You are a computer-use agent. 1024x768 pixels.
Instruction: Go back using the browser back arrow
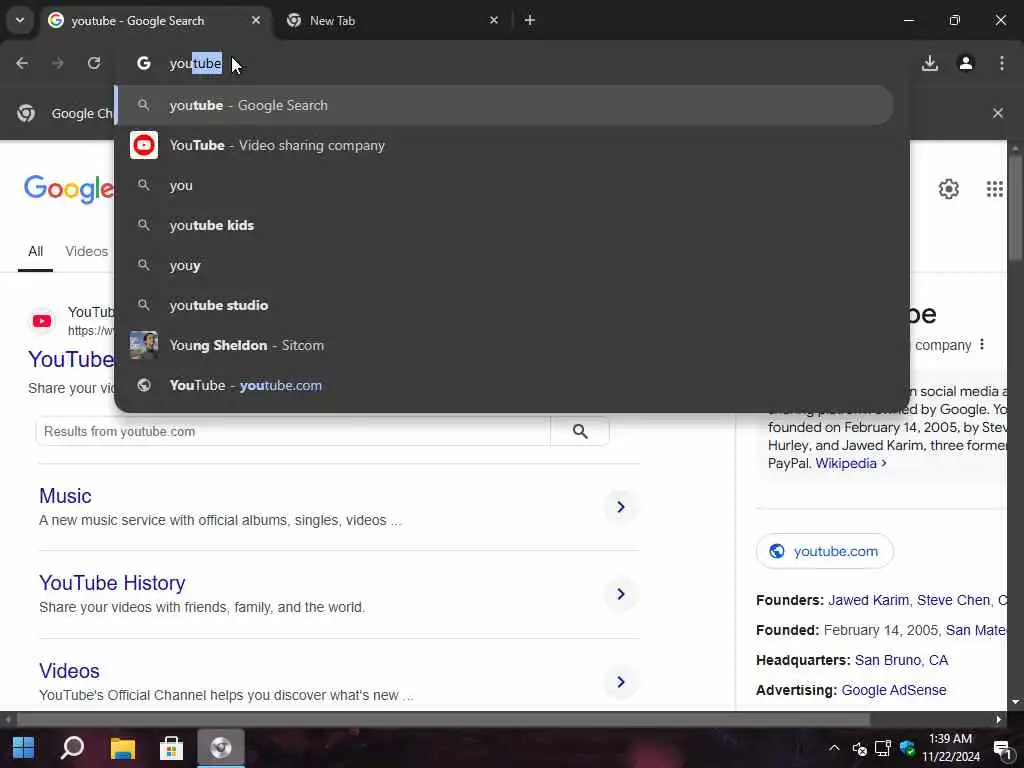tap(22, 63)
